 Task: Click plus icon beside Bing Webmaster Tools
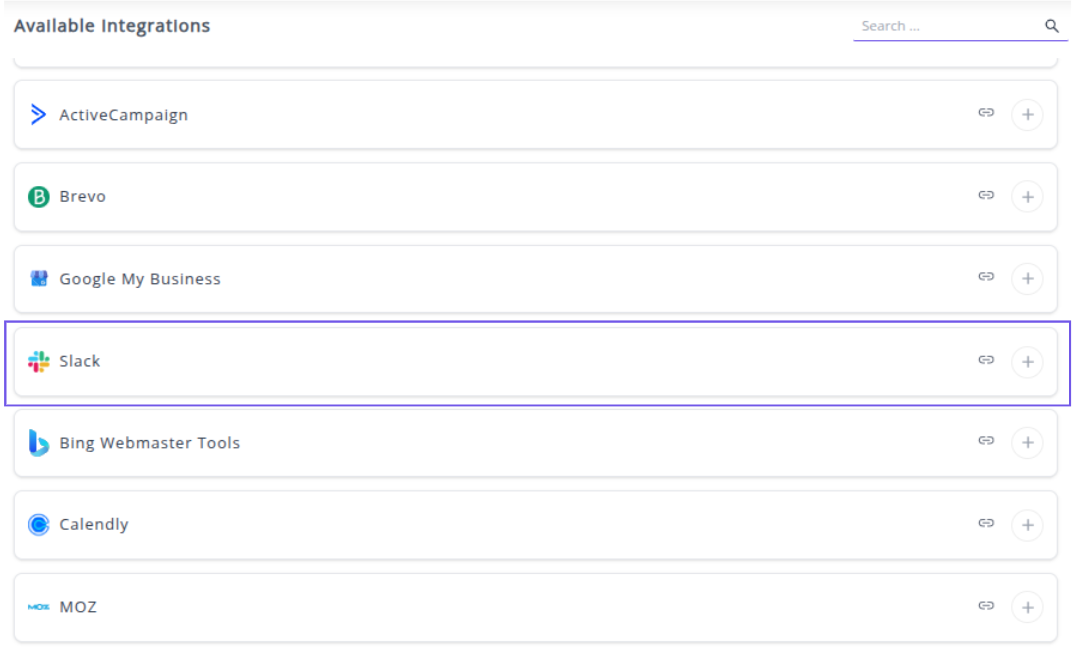coord(1027,443)
